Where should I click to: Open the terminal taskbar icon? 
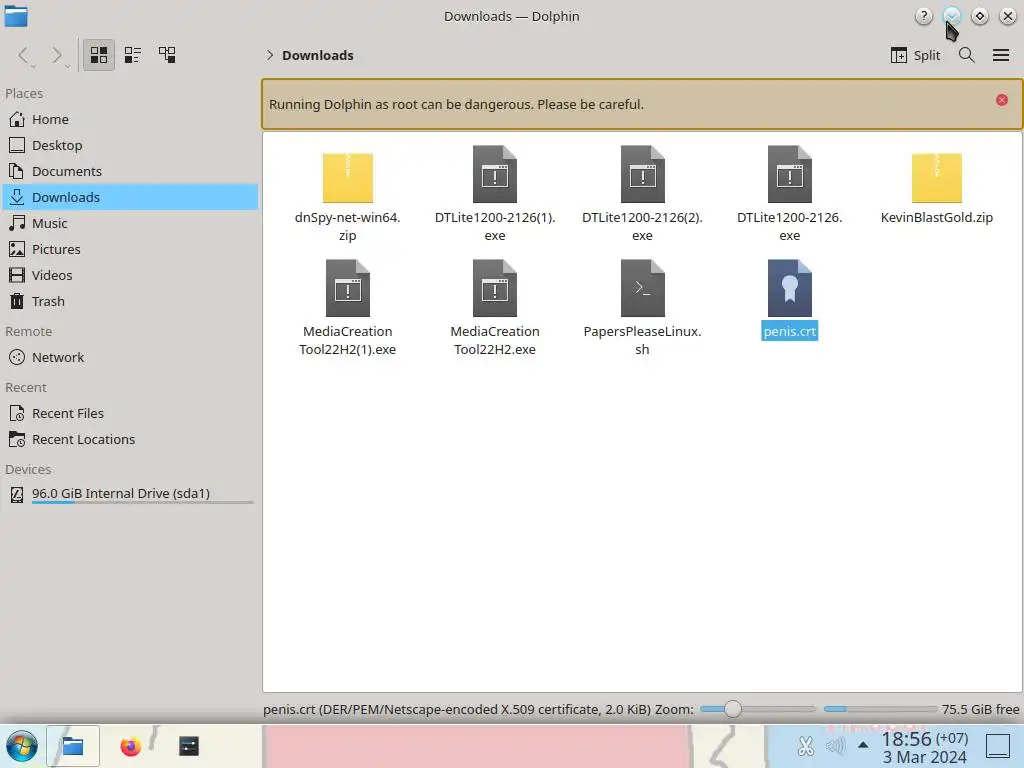[189, 746]
